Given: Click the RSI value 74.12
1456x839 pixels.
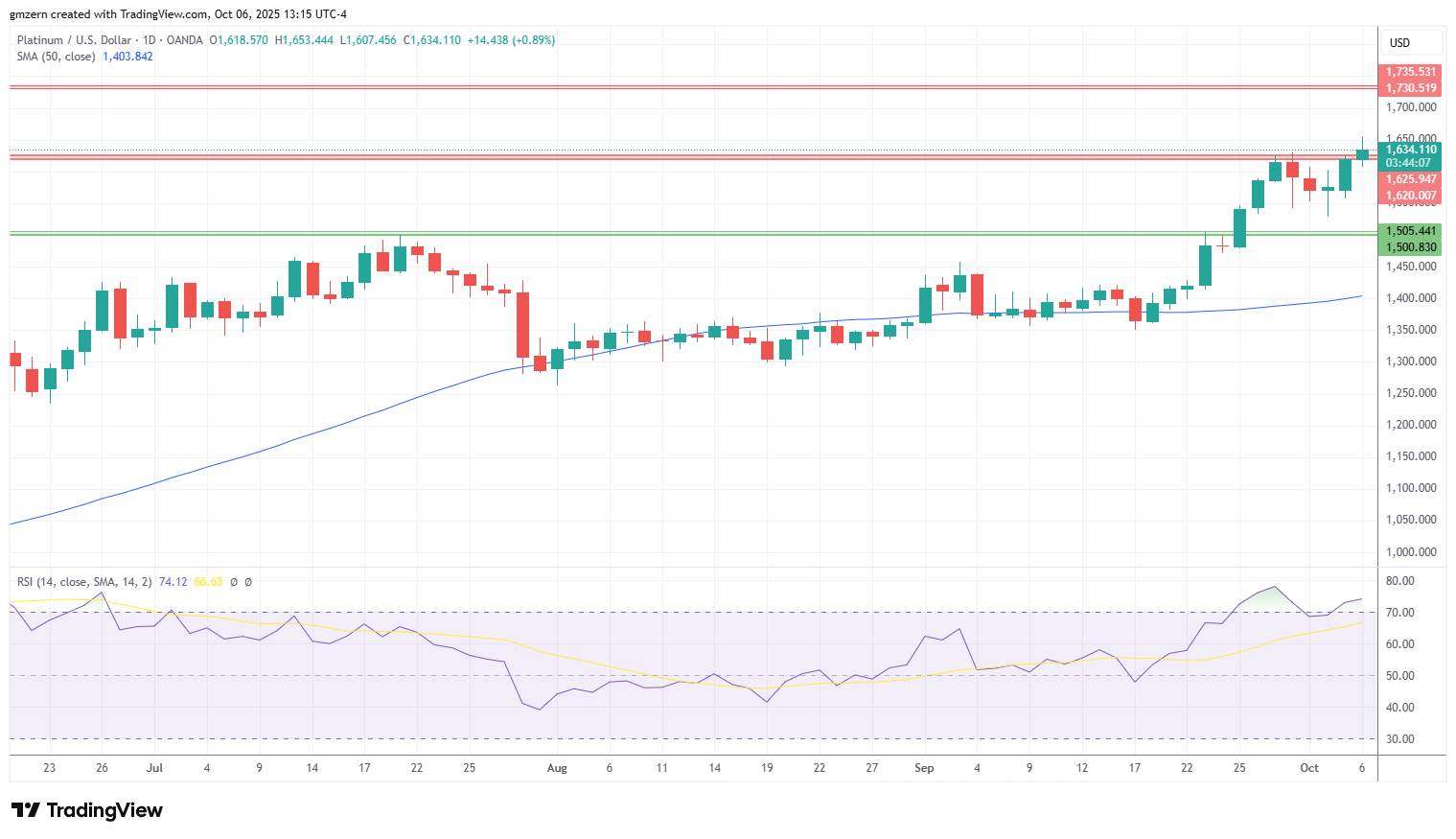Looking at the screenshot, I should pyautogui.click(x=173, y=582).
